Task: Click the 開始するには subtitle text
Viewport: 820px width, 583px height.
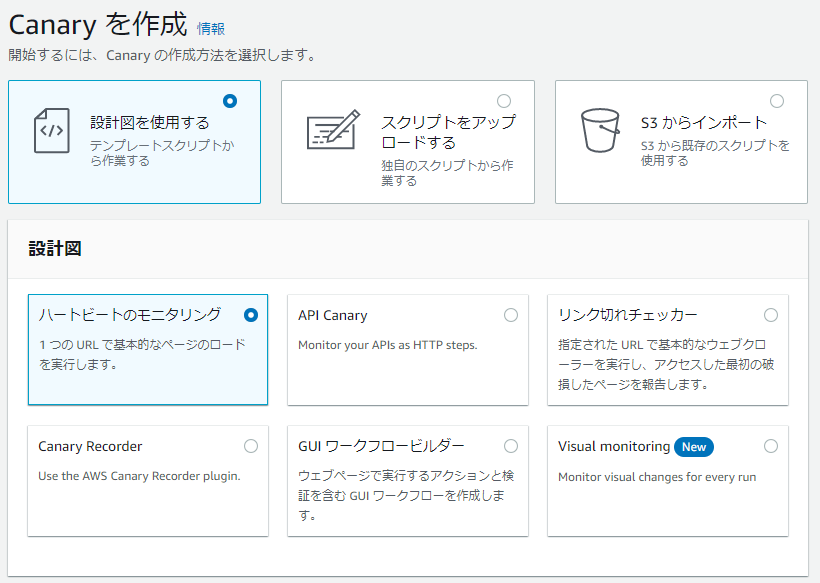Action: (x=162, y=55)
